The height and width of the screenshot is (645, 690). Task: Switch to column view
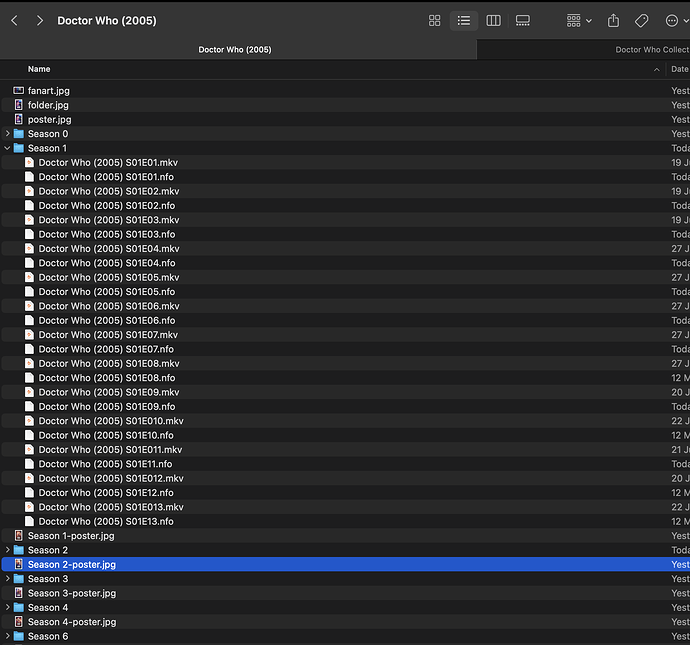coord(493,21)
